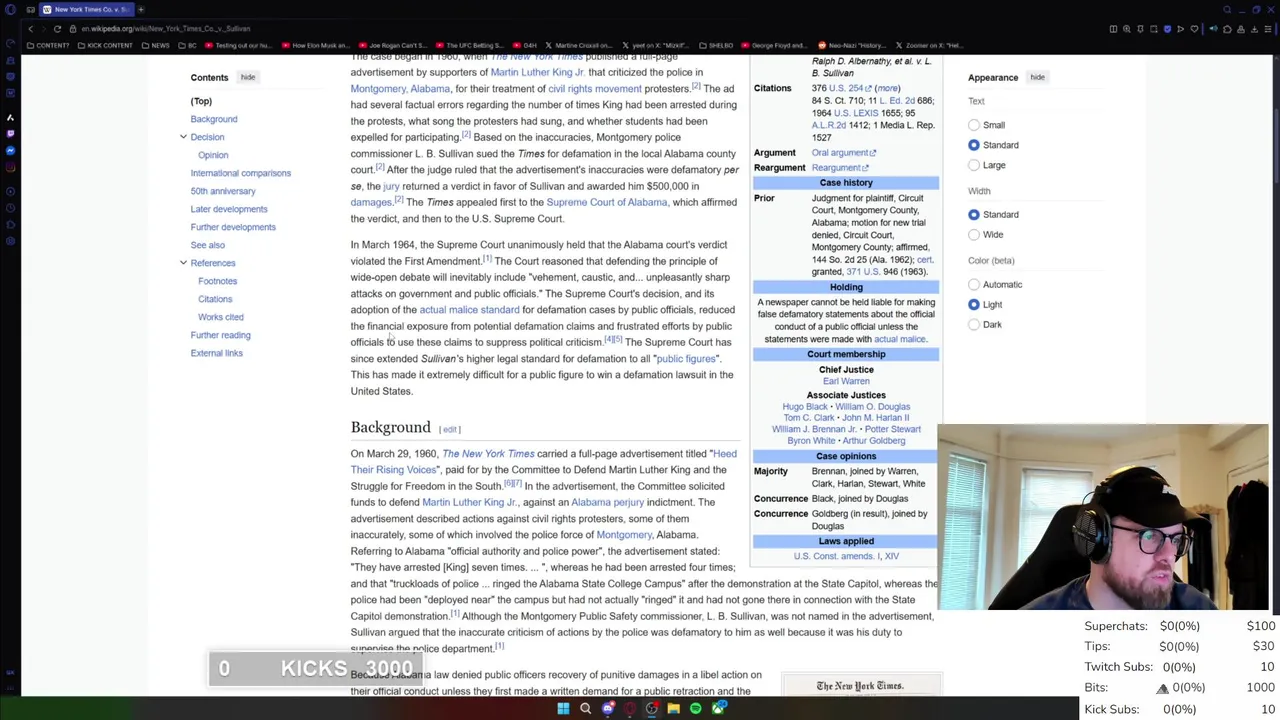
Task: Go to External links in Contents
Action: click(217, 353)
